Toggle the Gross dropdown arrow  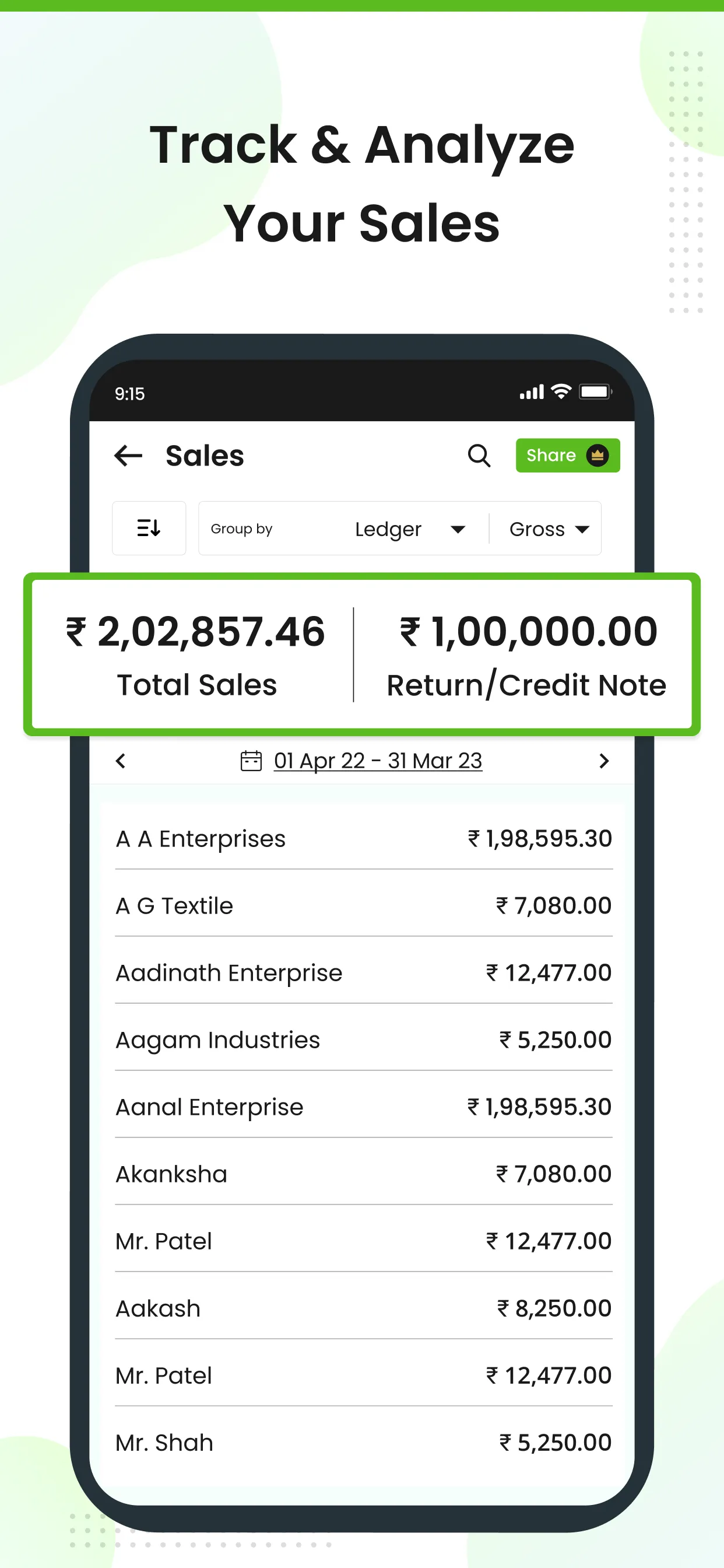(582, 530)
